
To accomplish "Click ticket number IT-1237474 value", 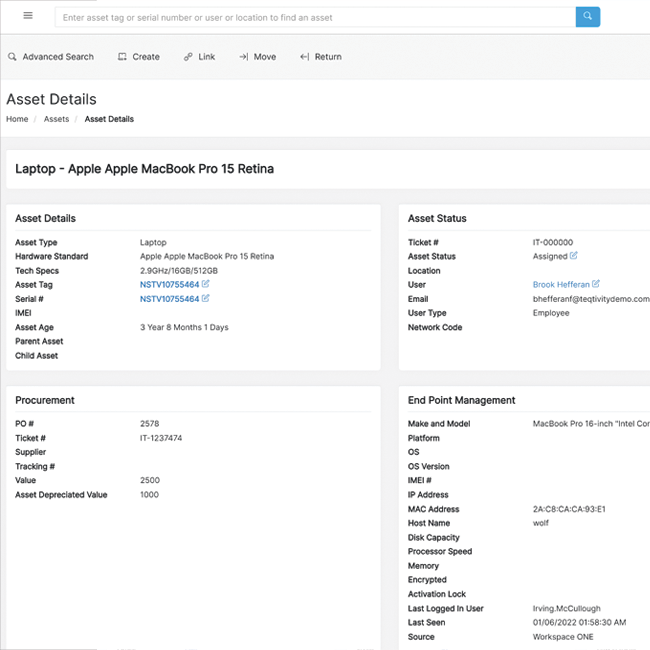I will point(161,438).
